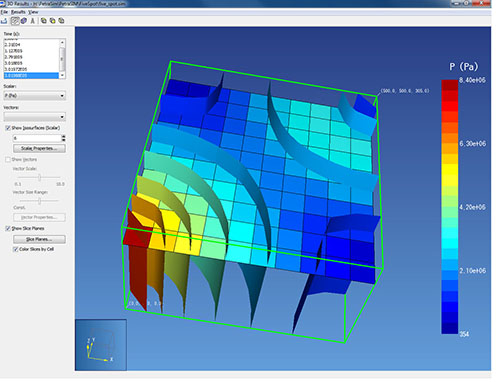Select the boxed view-mode toolbar icon

(x=15, y=21)
